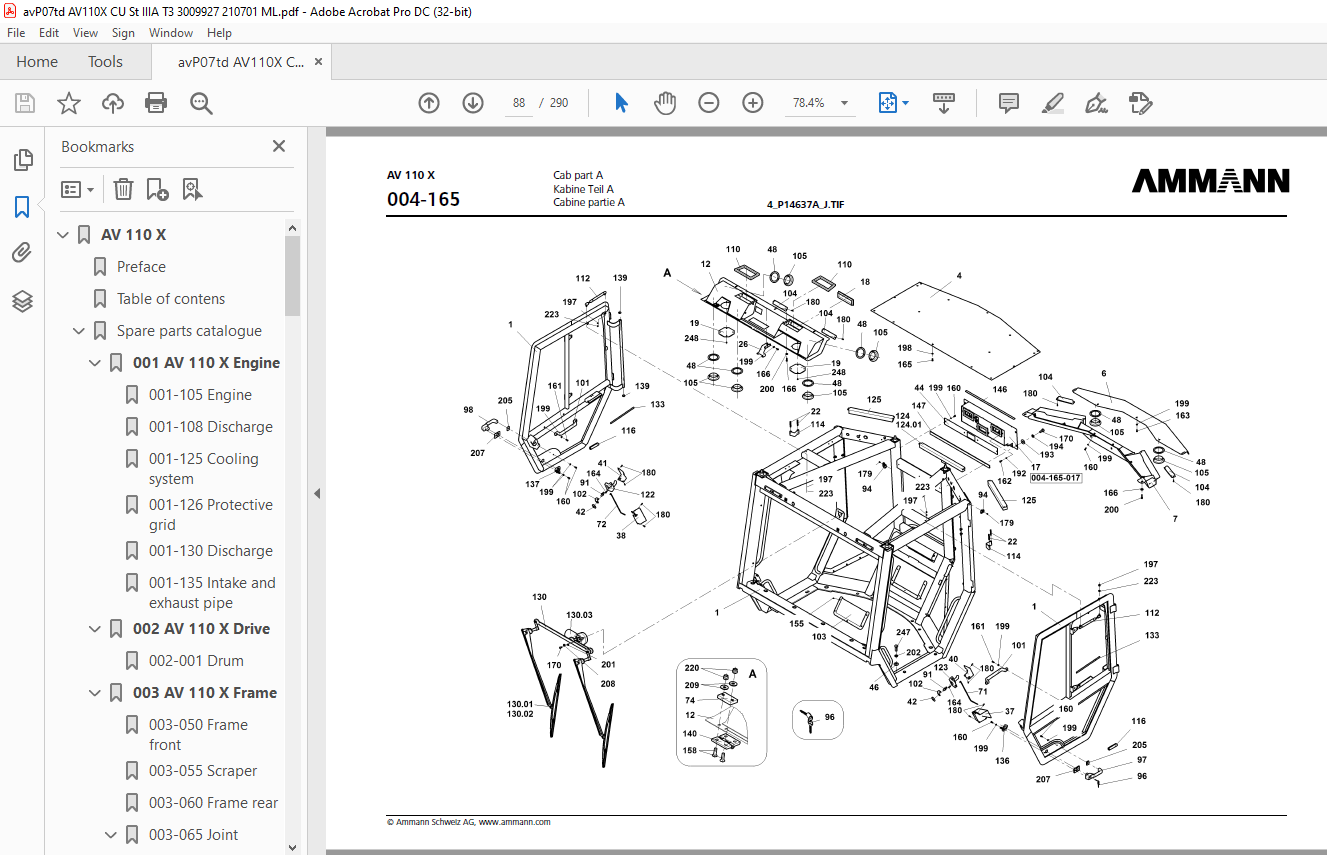Screen dimensions: 1327x855
Task: Click the bookmarks panel scrollbar down arrow
Action: [292, 847]
